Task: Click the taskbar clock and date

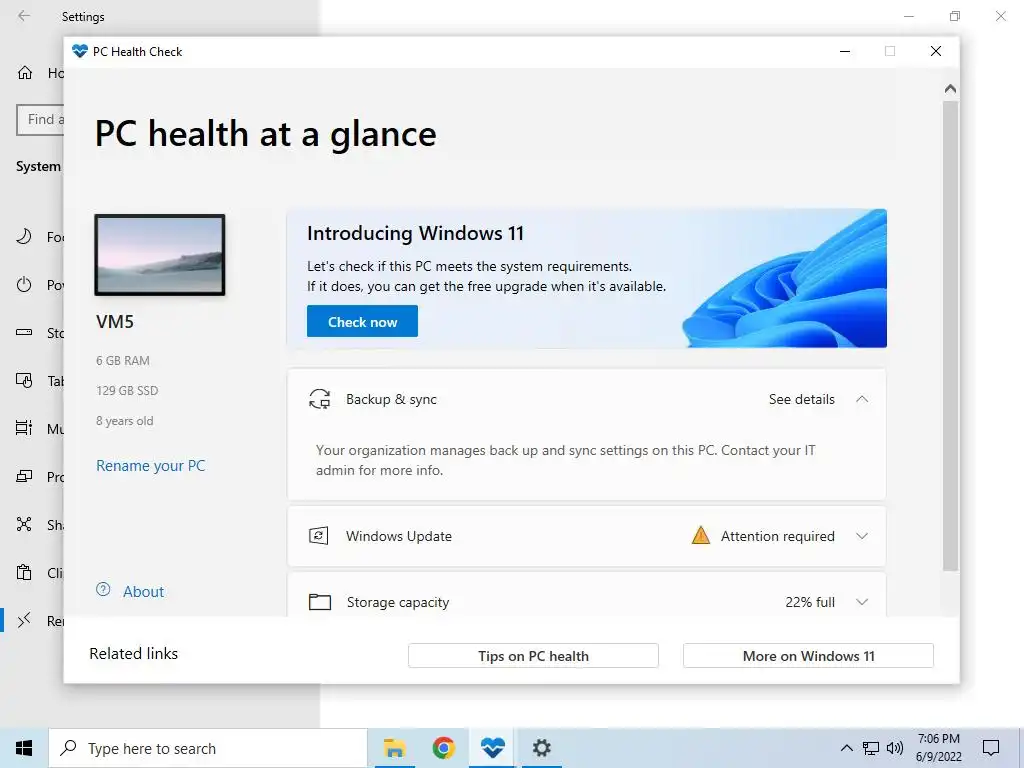Action: pyautogui.click(x=938, y=748)
